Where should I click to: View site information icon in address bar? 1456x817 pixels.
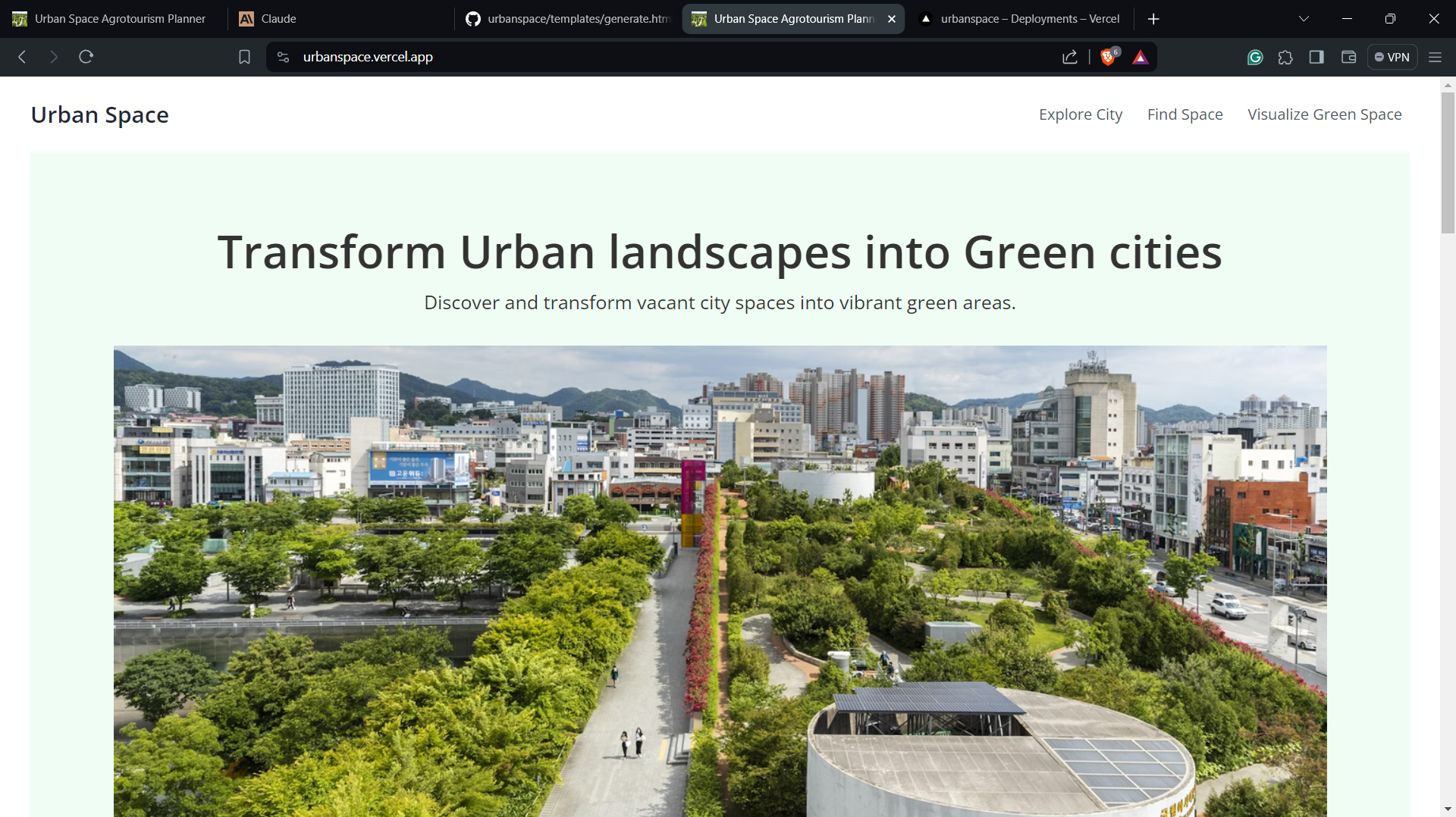click(284, 57)
